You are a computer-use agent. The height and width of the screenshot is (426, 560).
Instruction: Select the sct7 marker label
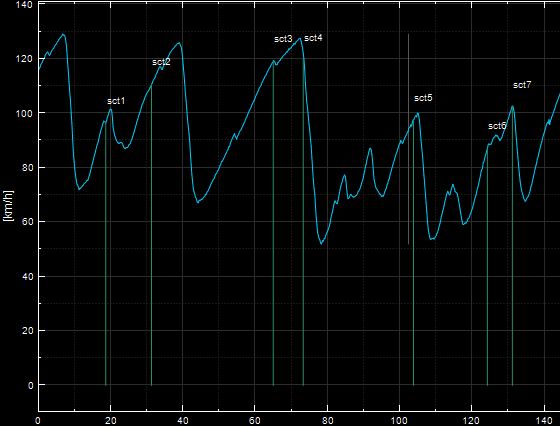click(522, 85)
